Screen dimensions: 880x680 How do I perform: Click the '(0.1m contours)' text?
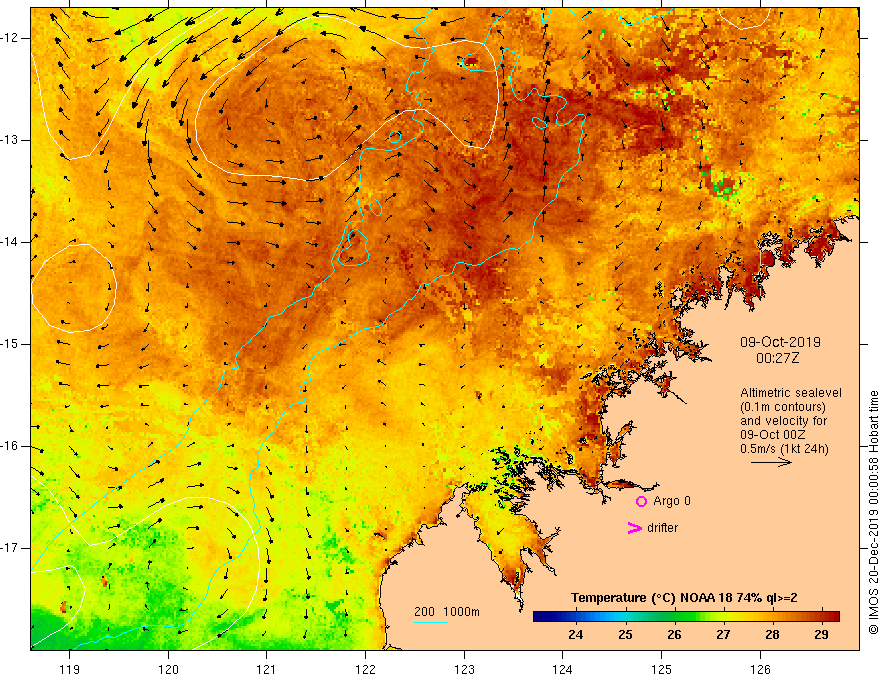coord(782,407)
